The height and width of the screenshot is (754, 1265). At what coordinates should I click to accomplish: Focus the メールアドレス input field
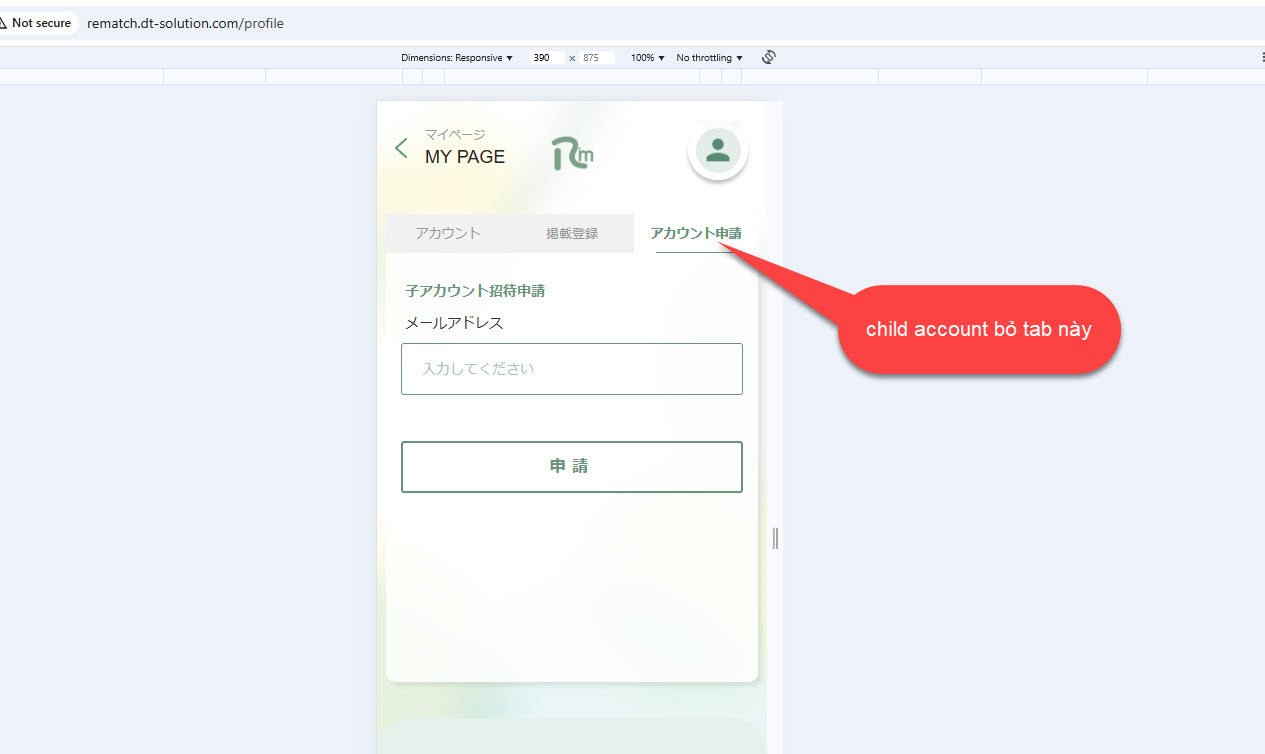(572, 369)
